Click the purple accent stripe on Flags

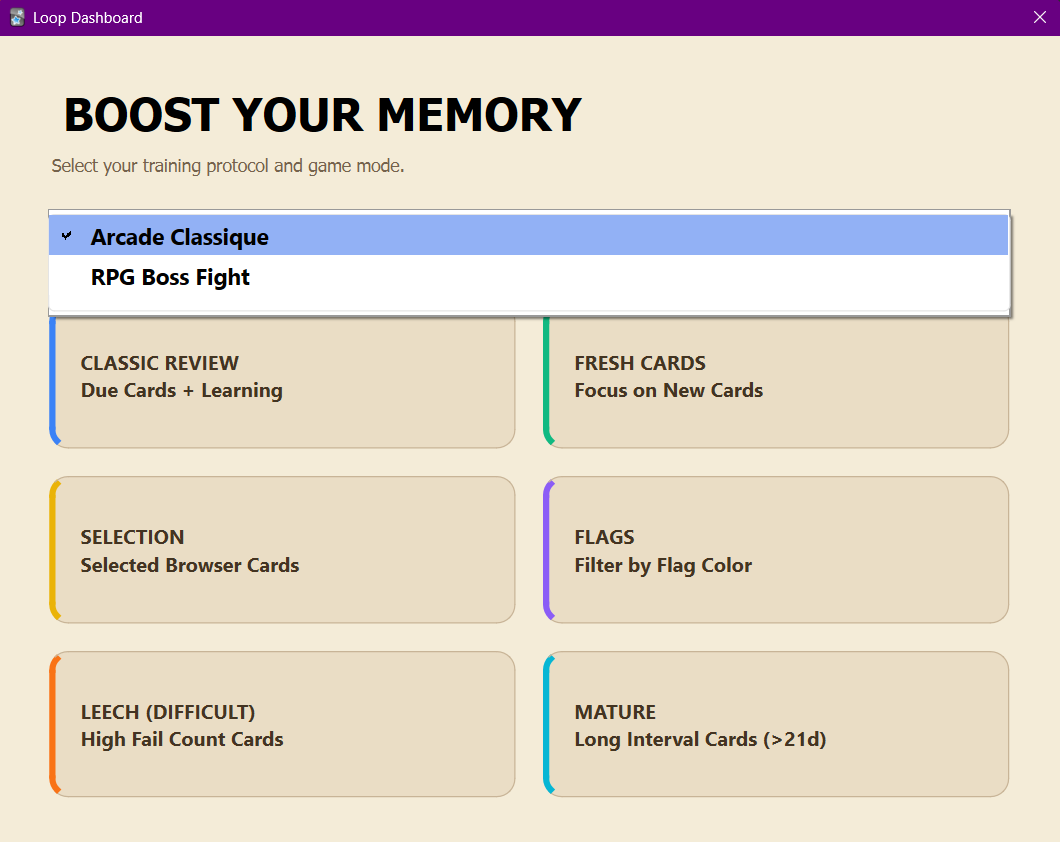(548, 549)
